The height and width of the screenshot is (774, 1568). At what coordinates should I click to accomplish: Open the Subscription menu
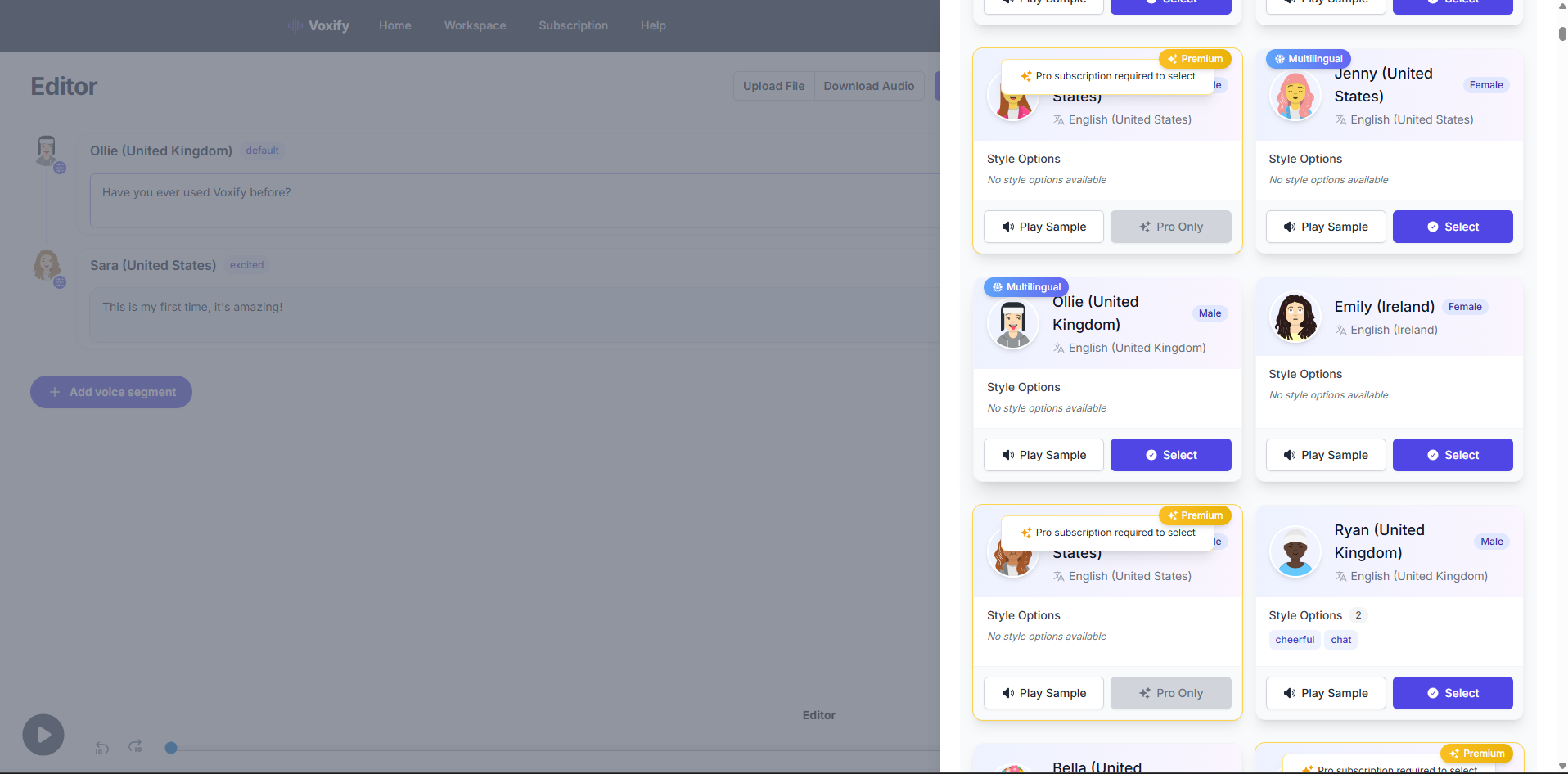(573, 25)
